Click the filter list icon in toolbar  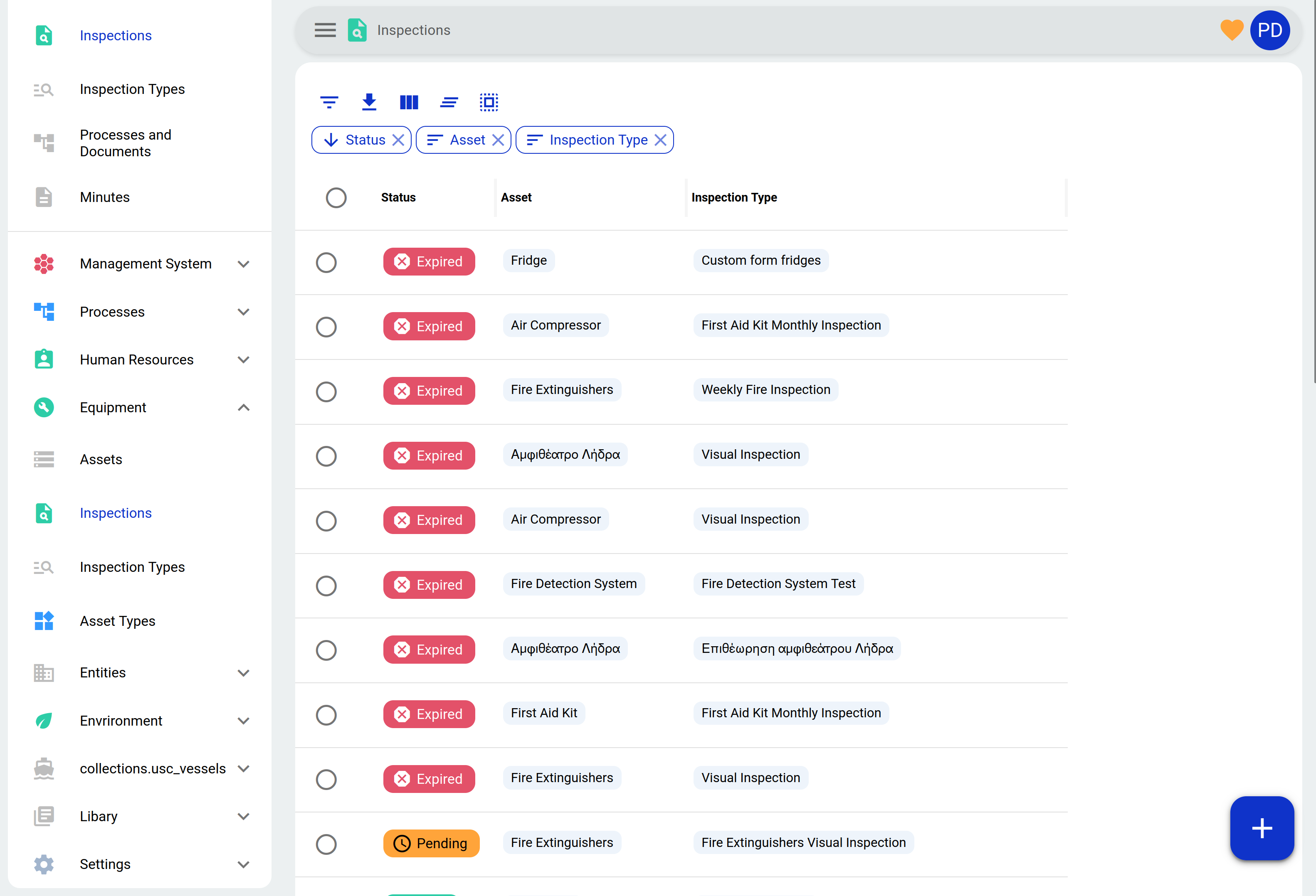click(329, 103)
